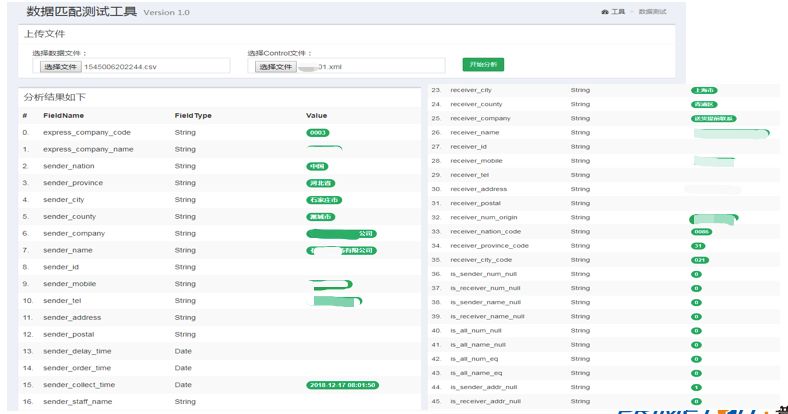The width and height of the screenshot is (788, 414).
Task: Open the 数据测试 breadcrumb item
Action: pyautogui.click(x=652, y=12)
